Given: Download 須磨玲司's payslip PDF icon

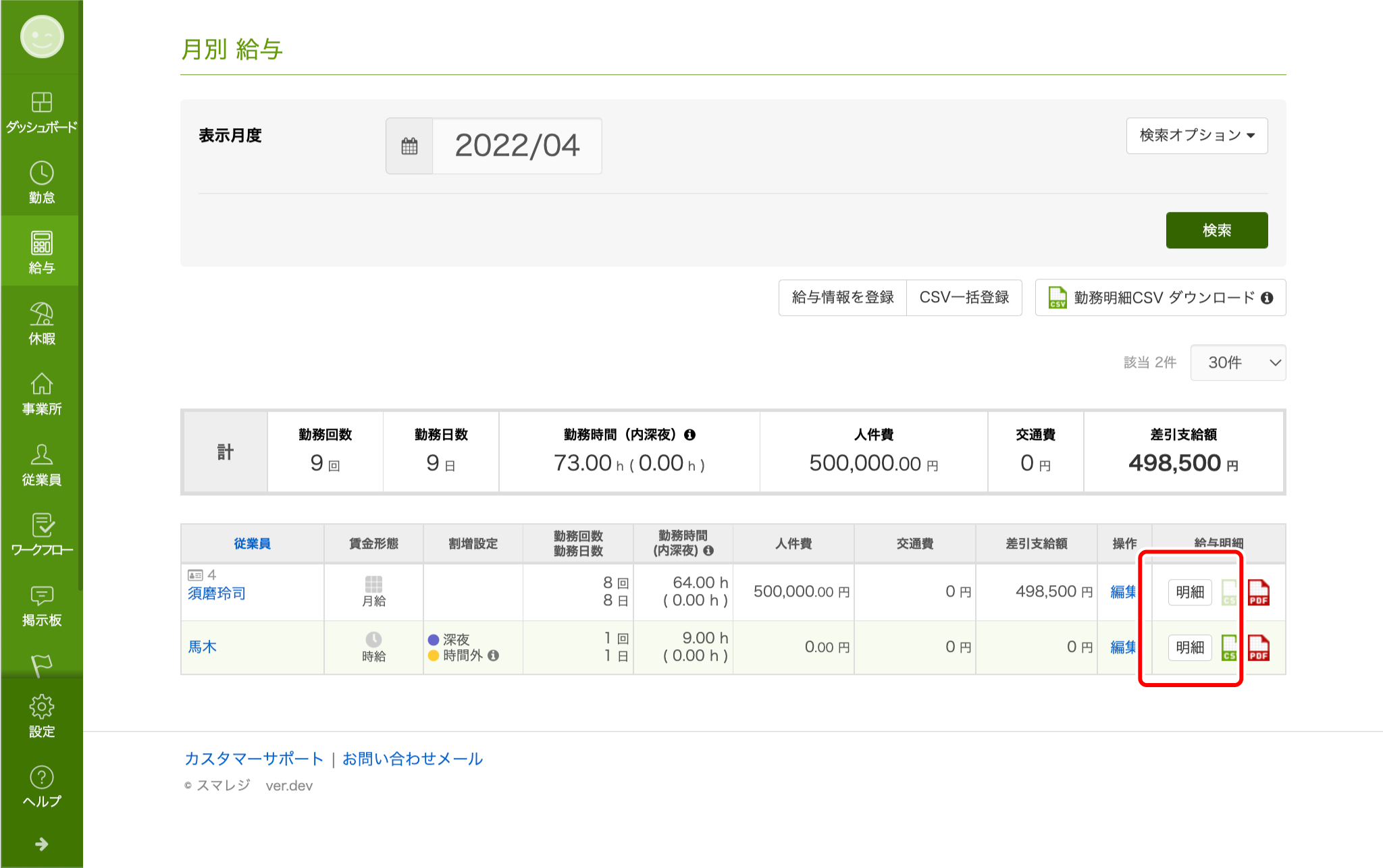Looking at the screenshot, I should (x=1258, y=593).
